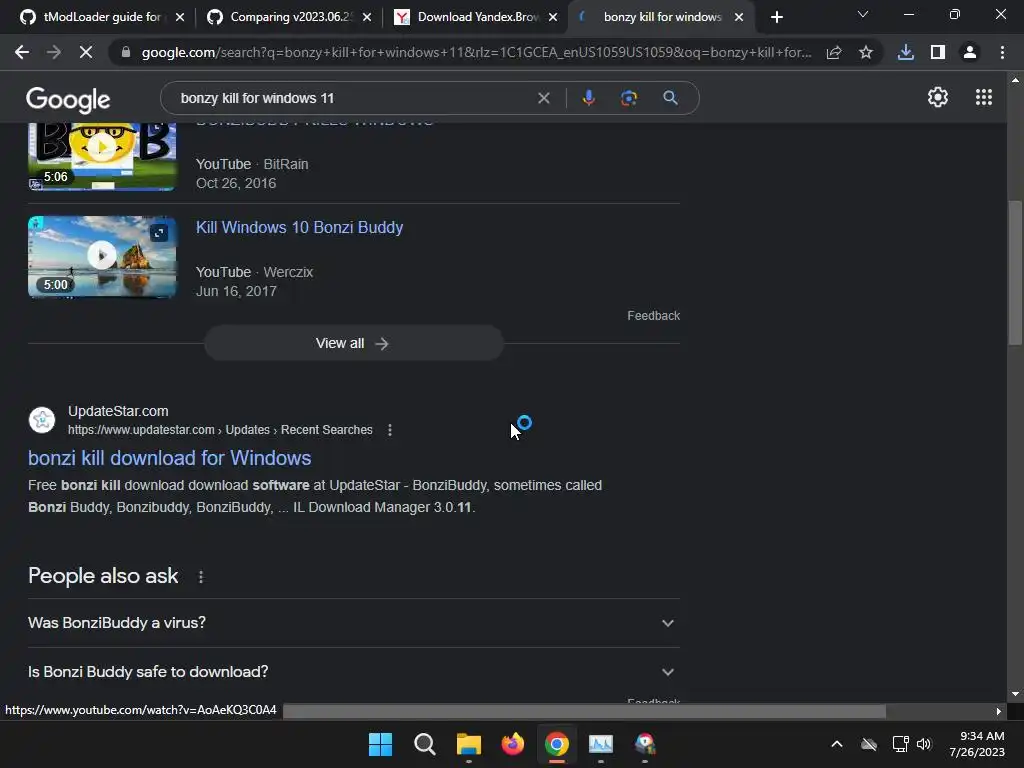The image size is (1024, 768).
Task: Click Chrome icon in taskbar
Action: point(557,744)
